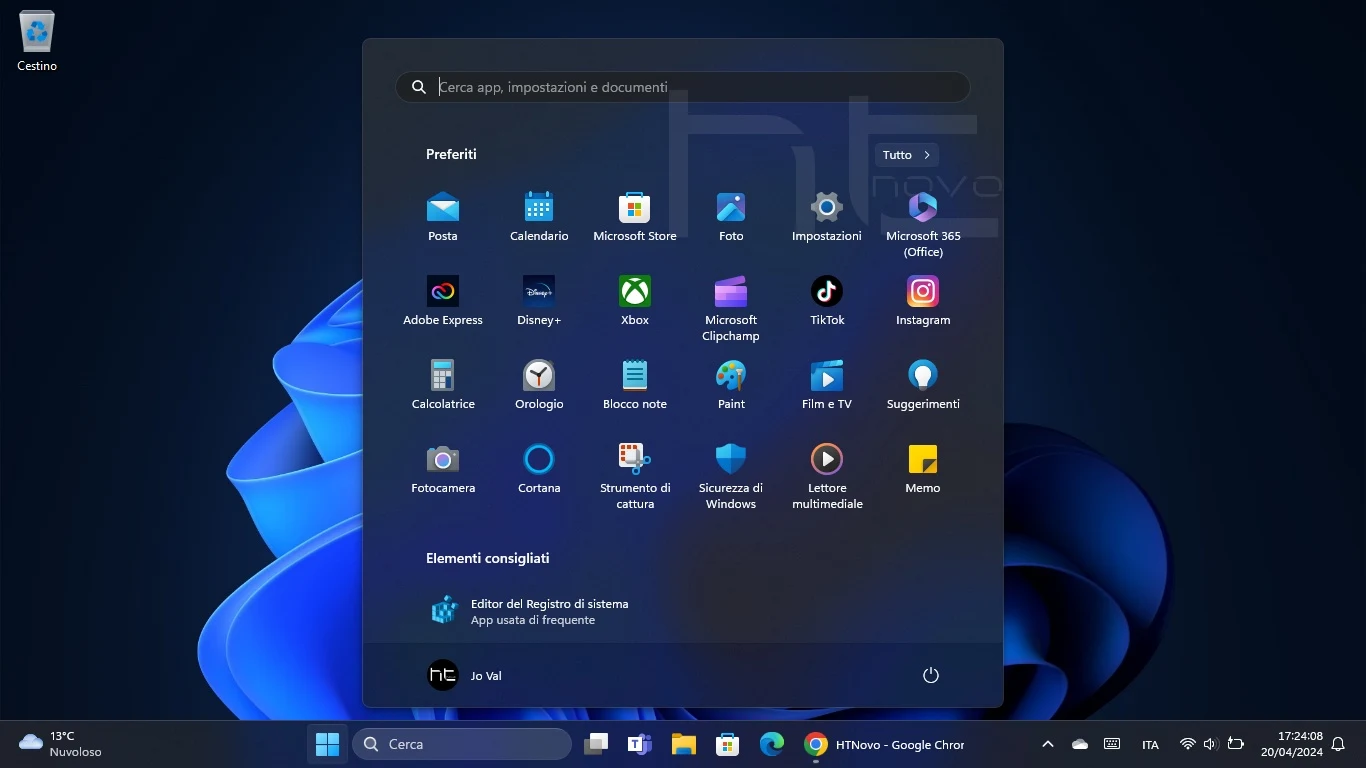Image resolution: width=1366 pixels, height=768 pixels.
Task: Click ITA language indicator
Action: [1150, 745]
